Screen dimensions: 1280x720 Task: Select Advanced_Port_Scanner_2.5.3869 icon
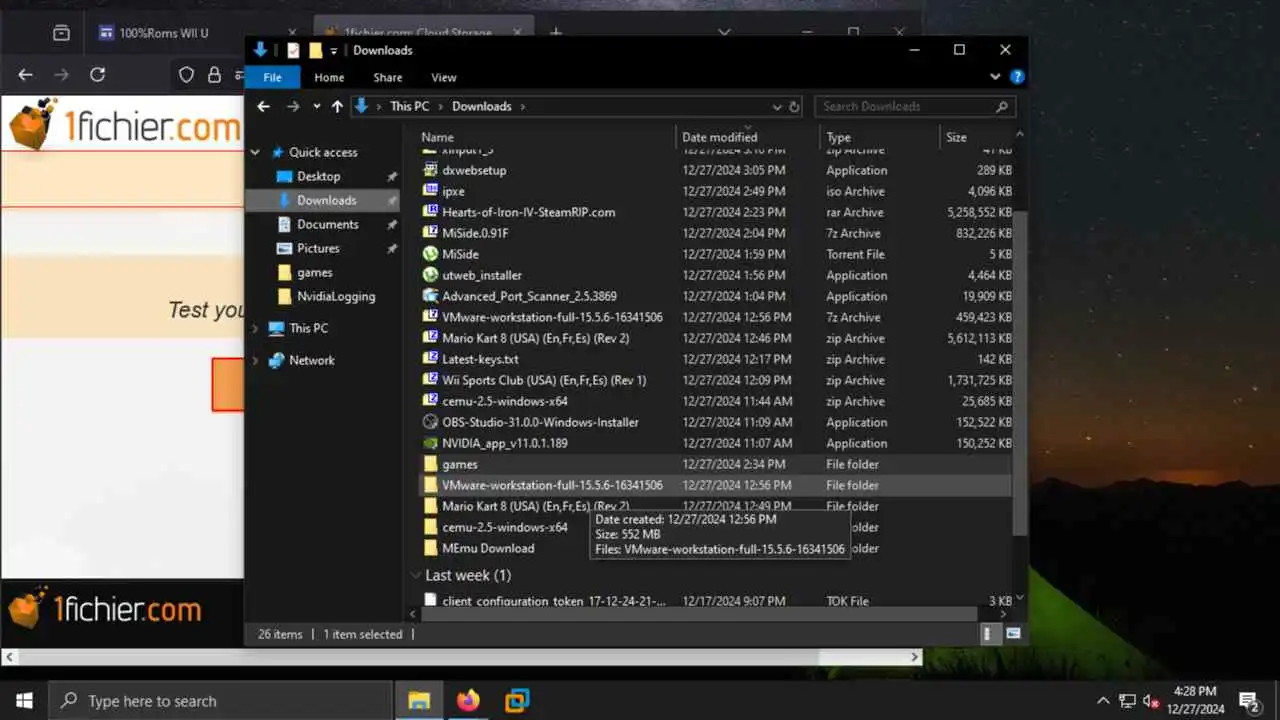[x=431, y=296]
